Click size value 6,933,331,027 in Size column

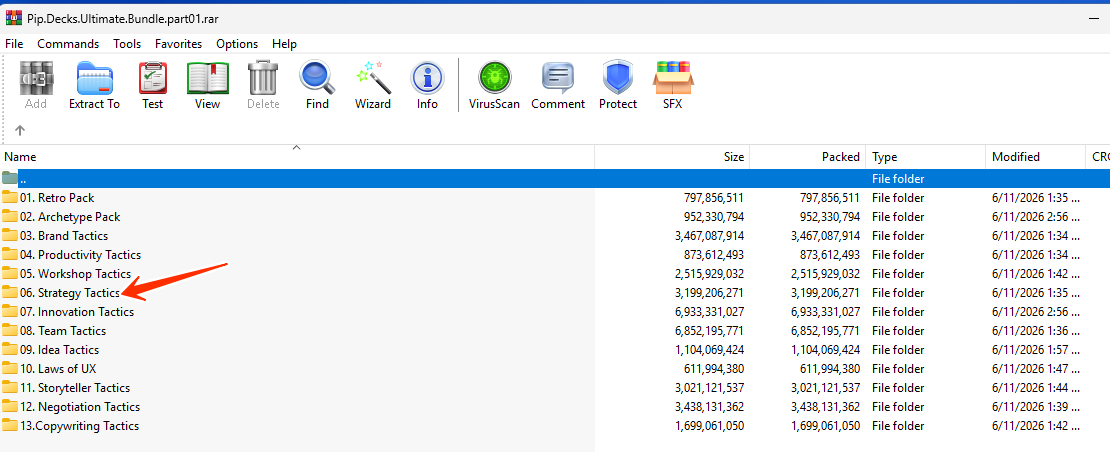pyautogui.click(x=710, y=311)
